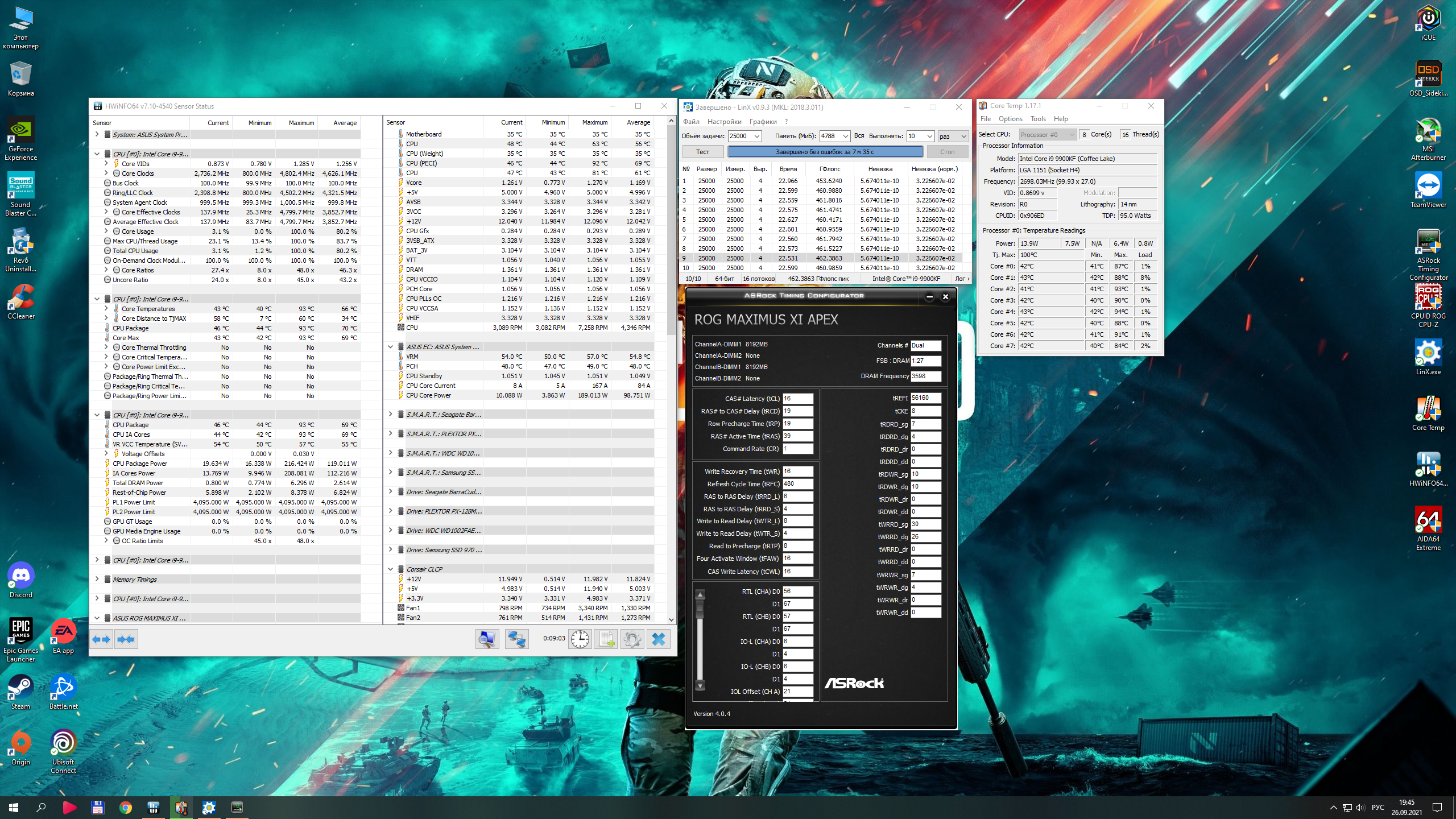This screenshot has width=1456, height=819.
Task: Click the Лог link in LinX status bar
Action: 962,279
